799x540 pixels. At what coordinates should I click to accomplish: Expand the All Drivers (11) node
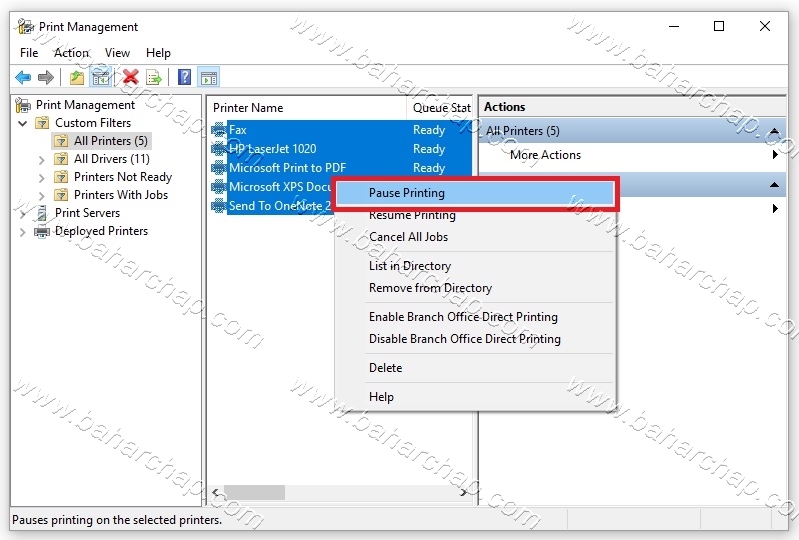[x=42, y=159]
